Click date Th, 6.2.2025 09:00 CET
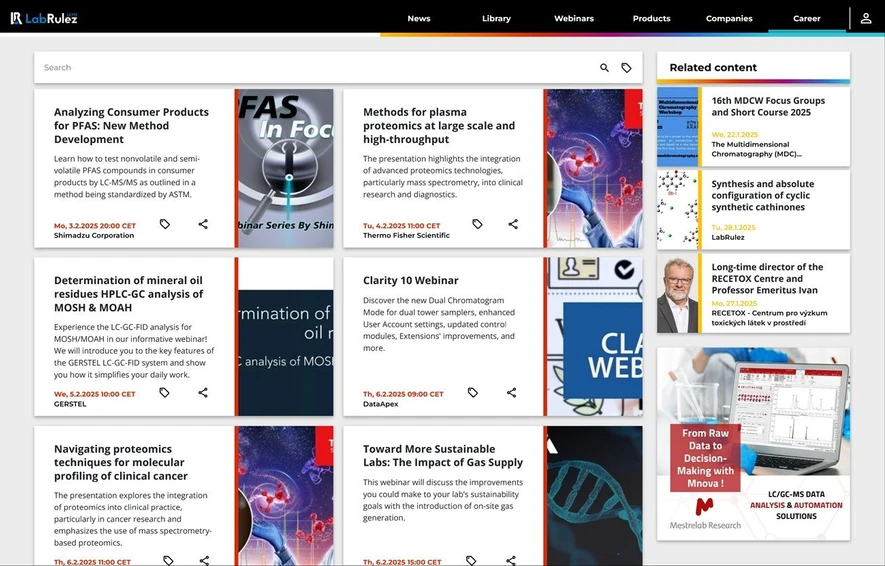 click(x=403, y=394)
